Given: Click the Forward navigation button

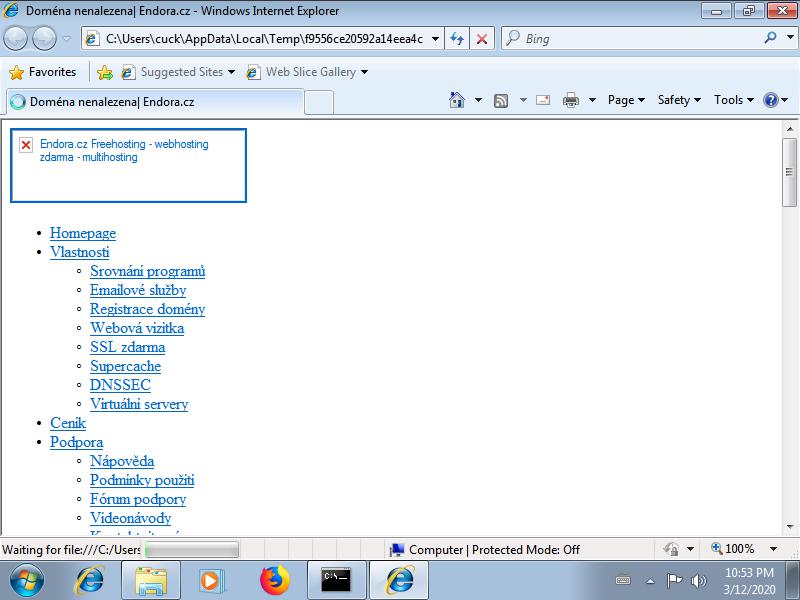Looking at the screenshot, I should tap(44, 38).
